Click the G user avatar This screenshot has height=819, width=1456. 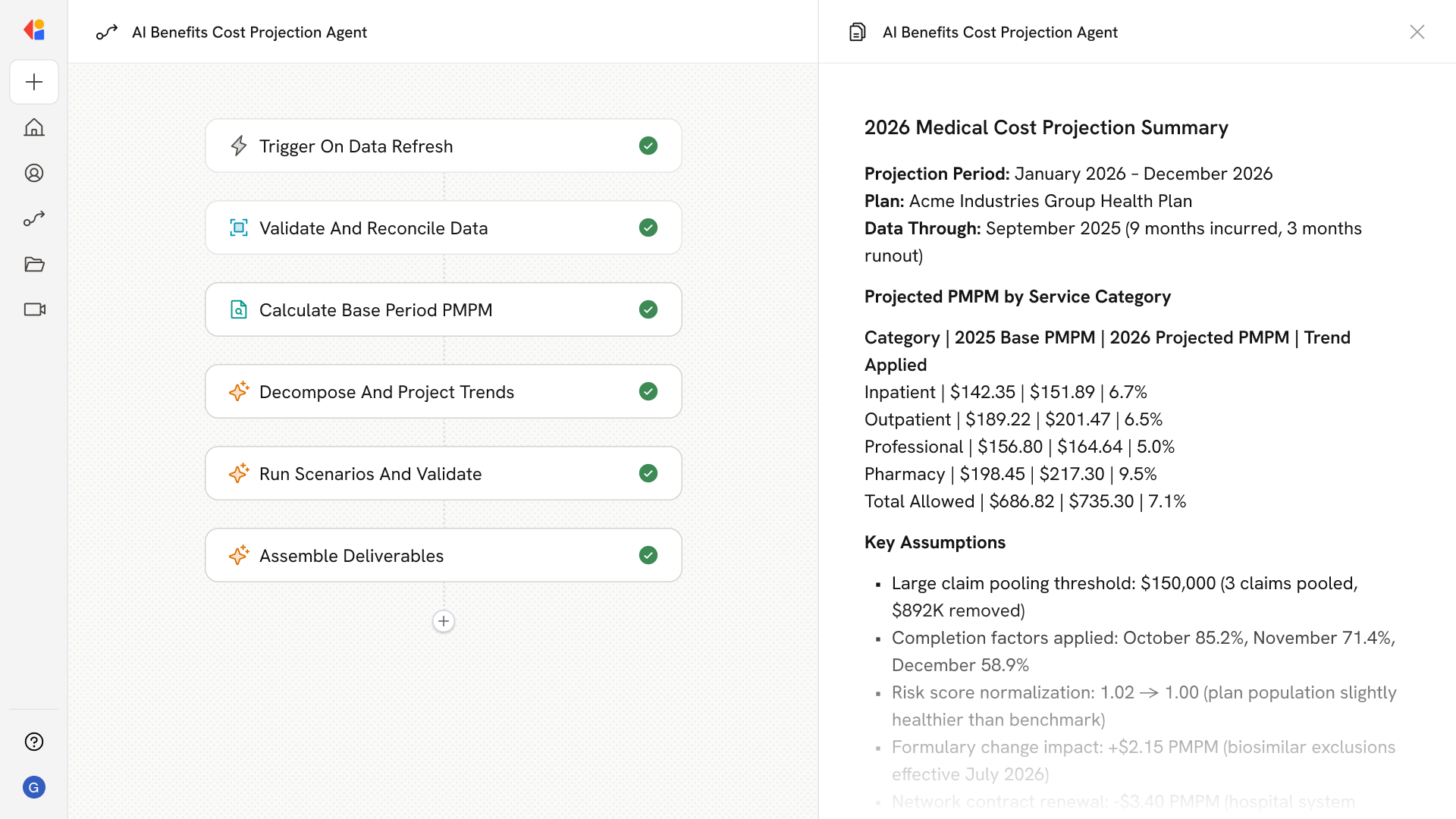[34, 787]
